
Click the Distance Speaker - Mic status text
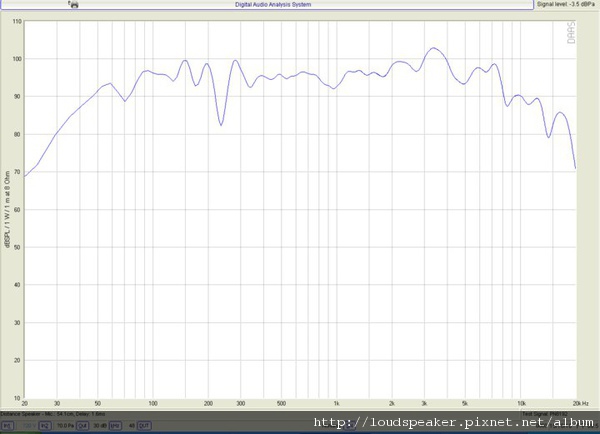52,414
